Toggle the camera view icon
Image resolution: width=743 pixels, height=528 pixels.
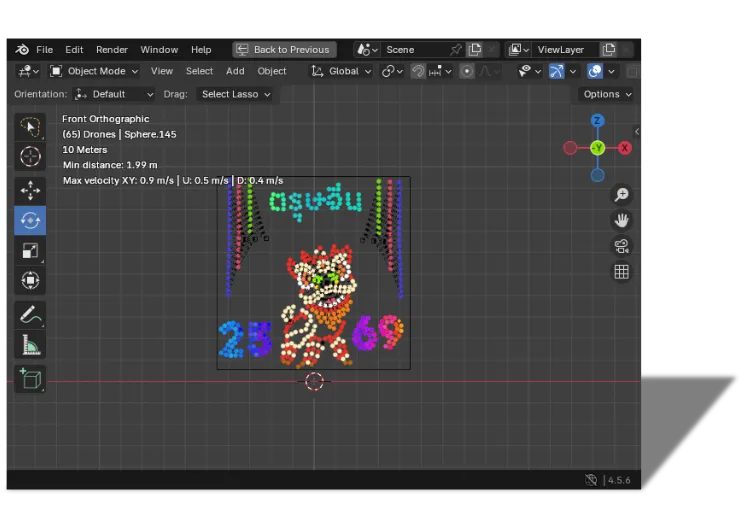point(621,246)
